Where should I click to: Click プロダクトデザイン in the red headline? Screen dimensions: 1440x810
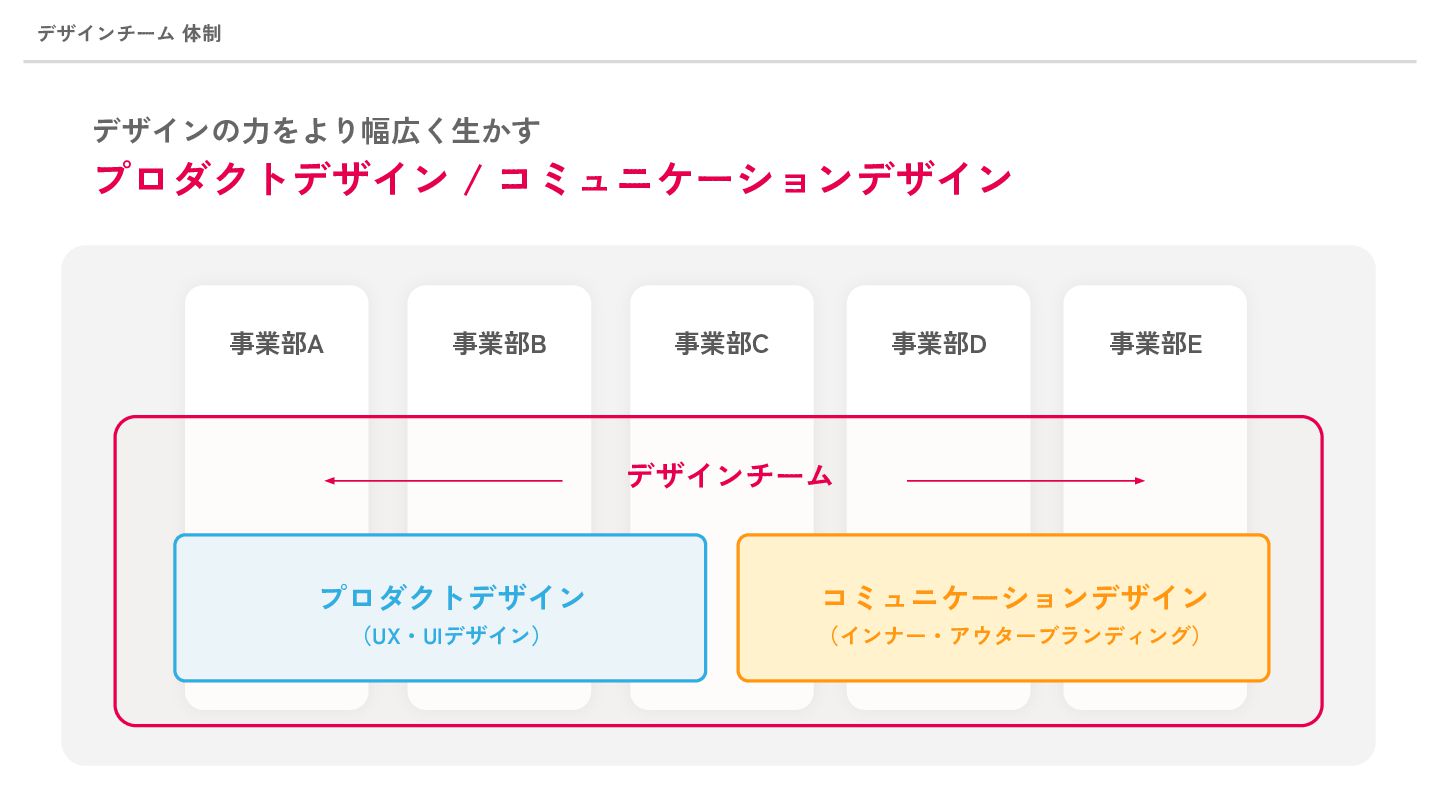pos(271,179)
